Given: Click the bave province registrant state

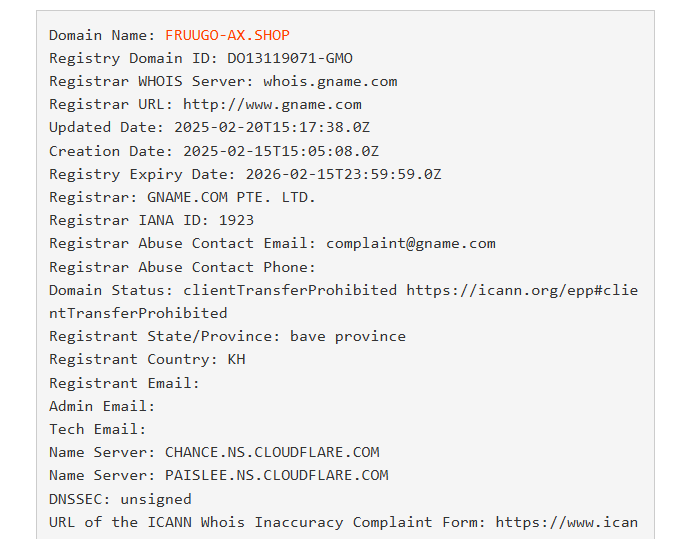Looking at the screenshot, I should click(x=348, y=336).
